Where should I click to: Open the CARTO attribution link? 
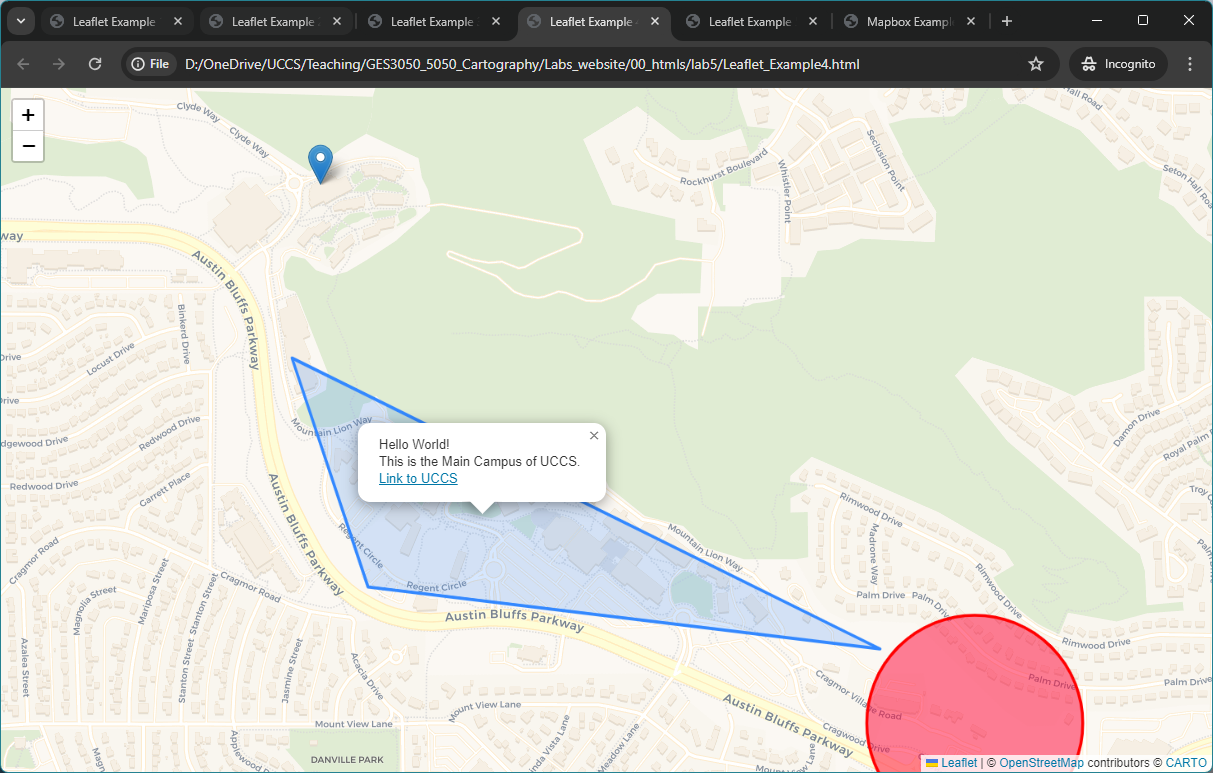click(x=1186, y=763)
